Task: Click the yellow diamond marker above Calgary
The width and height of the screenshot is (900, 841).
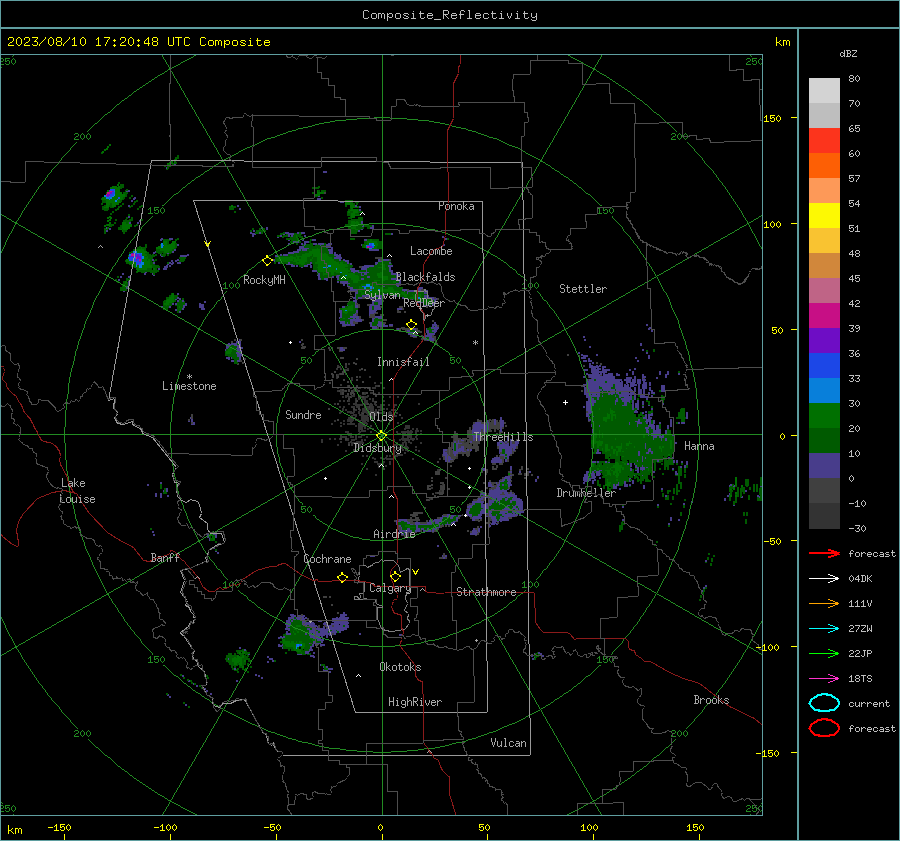Action: [395, 576]
